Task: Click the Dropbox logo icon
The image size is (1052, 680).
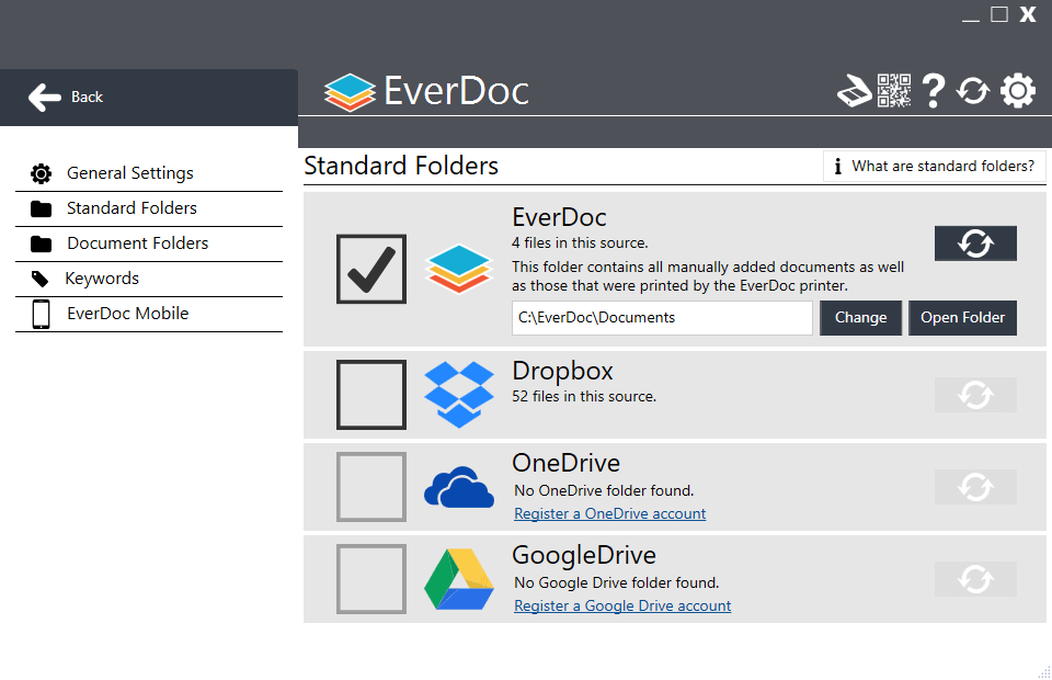Action: click(x=459, y=394)
